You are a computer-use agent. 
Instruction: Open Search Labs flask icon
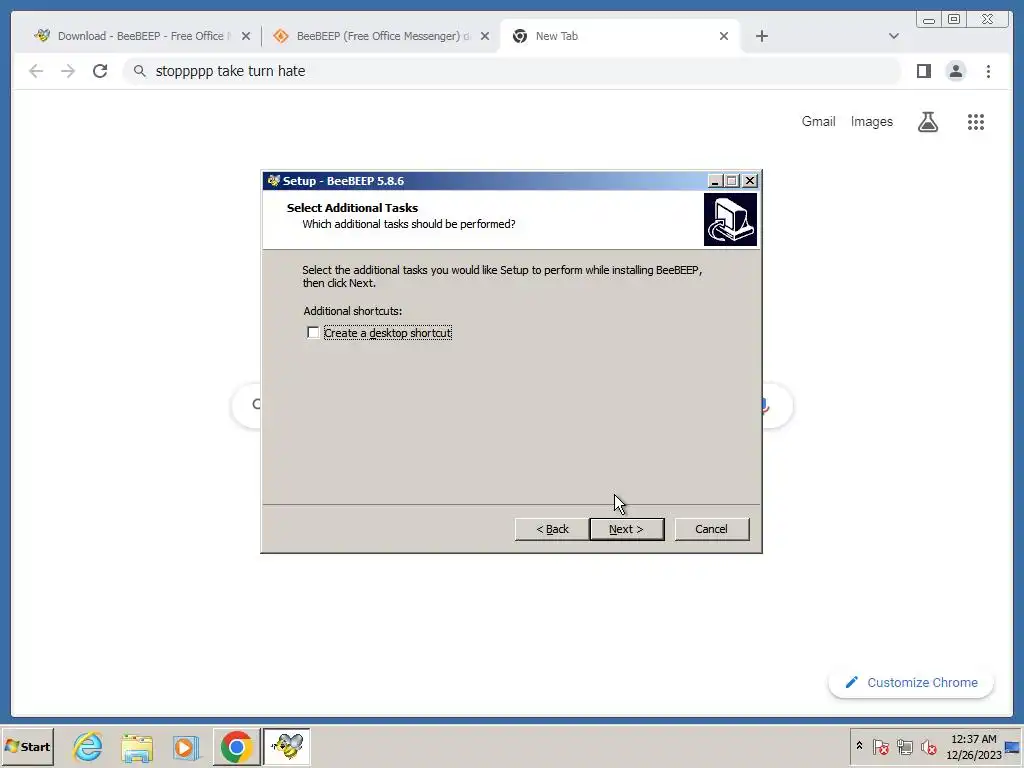click(928, 122)
